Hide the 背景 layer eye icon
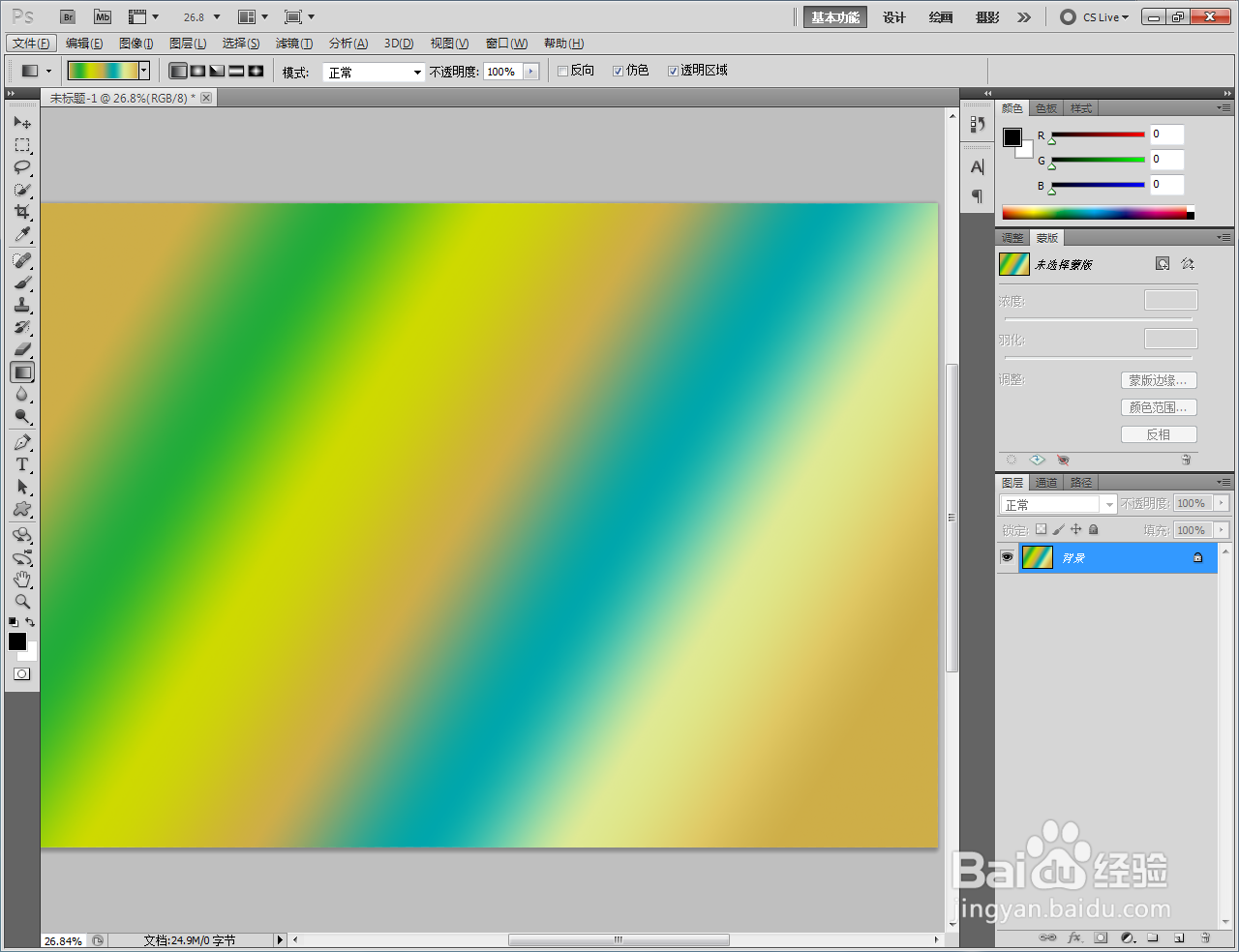Image resolution: width=1239 pixels, height=952 pixels. [1007, 557]
